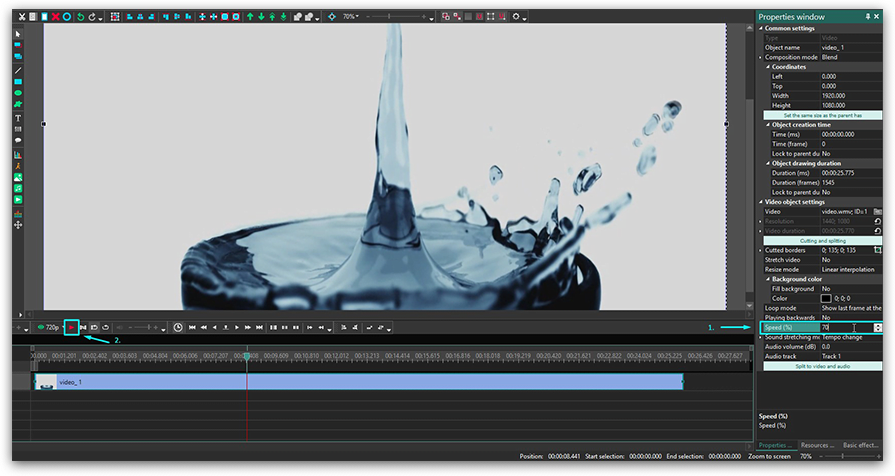Jump to timeline end button
The image size is (895, 476).
(x=259, y=327)
